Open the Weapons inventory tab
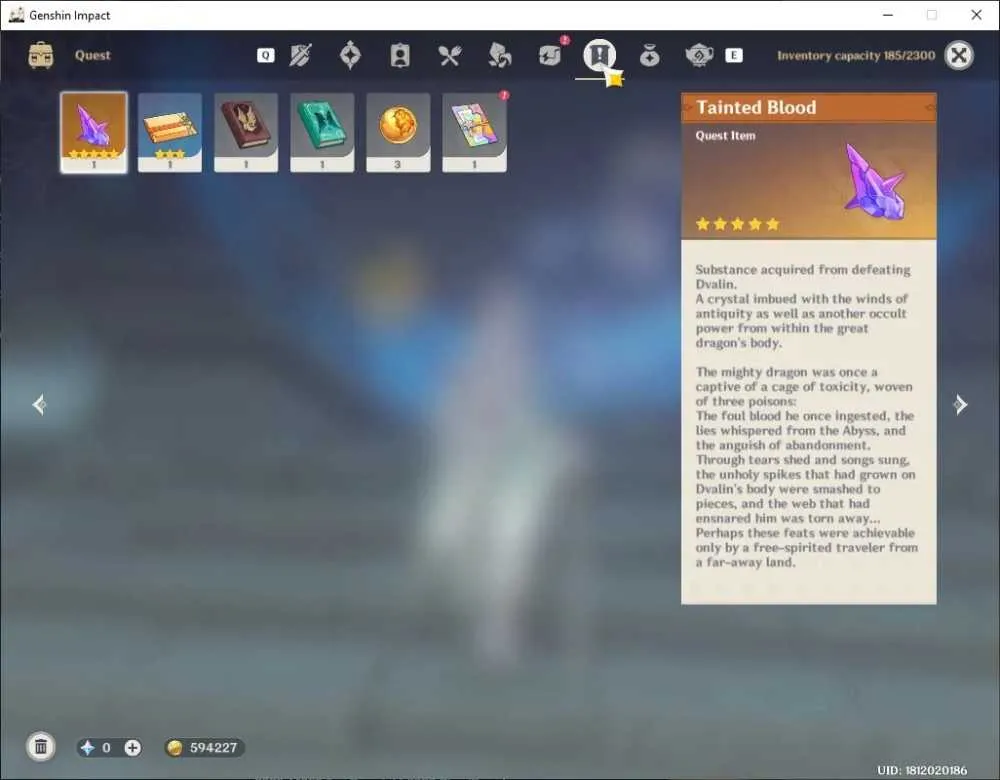 (300, 55)
